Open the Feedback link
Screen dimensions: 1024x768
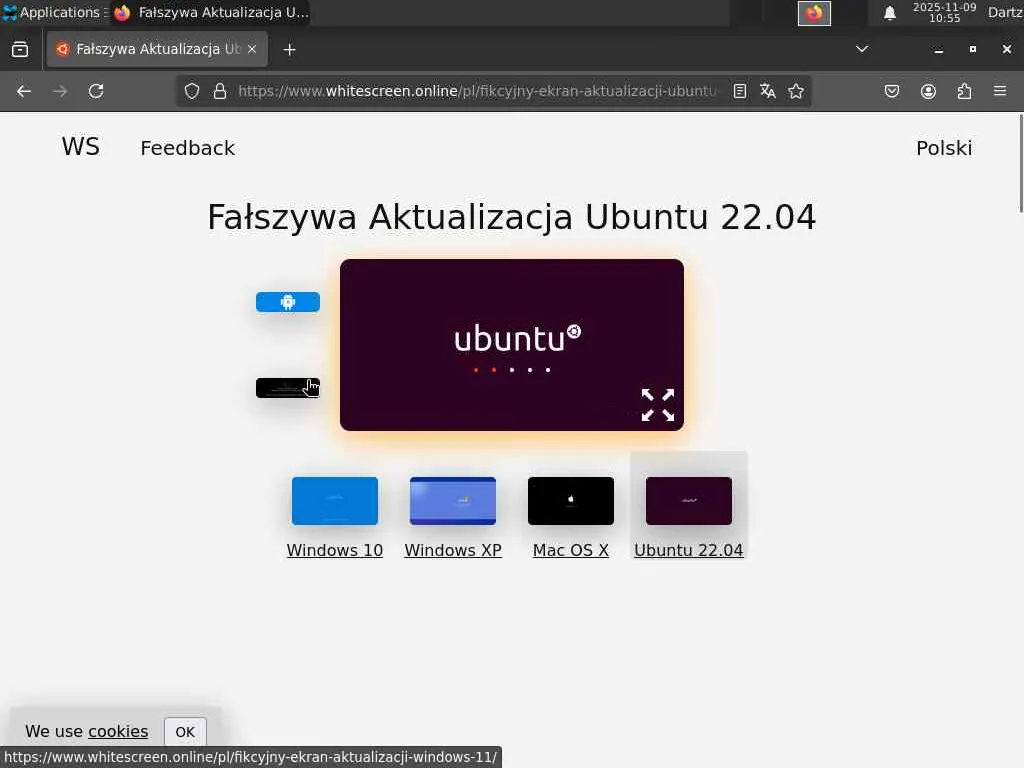[187, 148]
